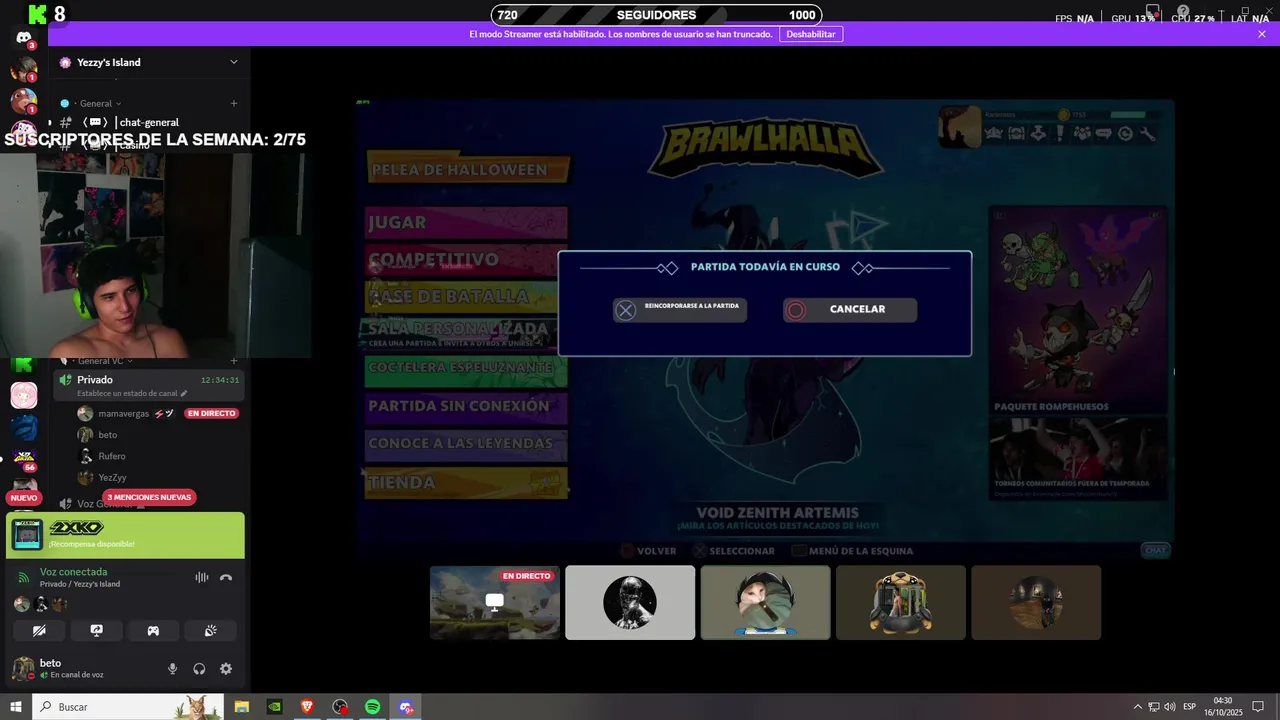Screen dimensions: 1280x720
Task: Expand Yezzy's Island server menu
Action: point(234,62)
